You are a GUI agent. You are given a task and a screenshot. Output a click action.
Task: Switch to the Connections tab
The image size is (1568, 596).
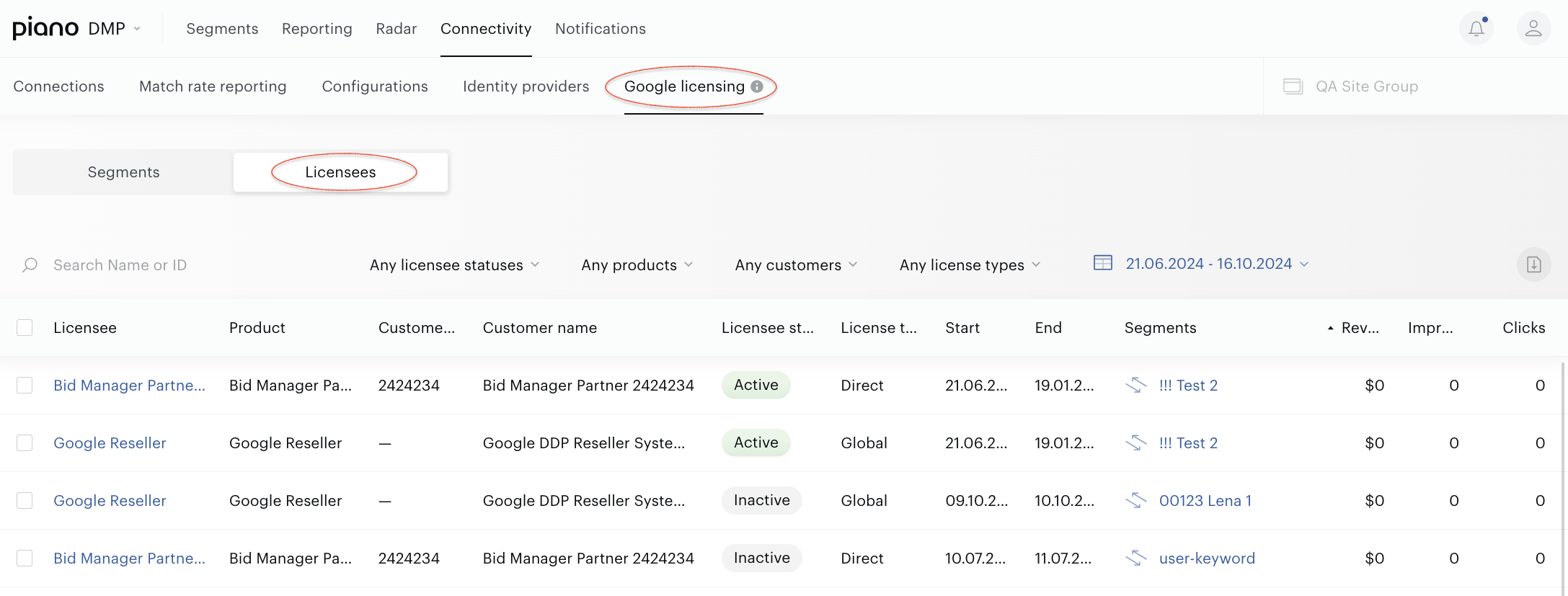tap(58, 86)
